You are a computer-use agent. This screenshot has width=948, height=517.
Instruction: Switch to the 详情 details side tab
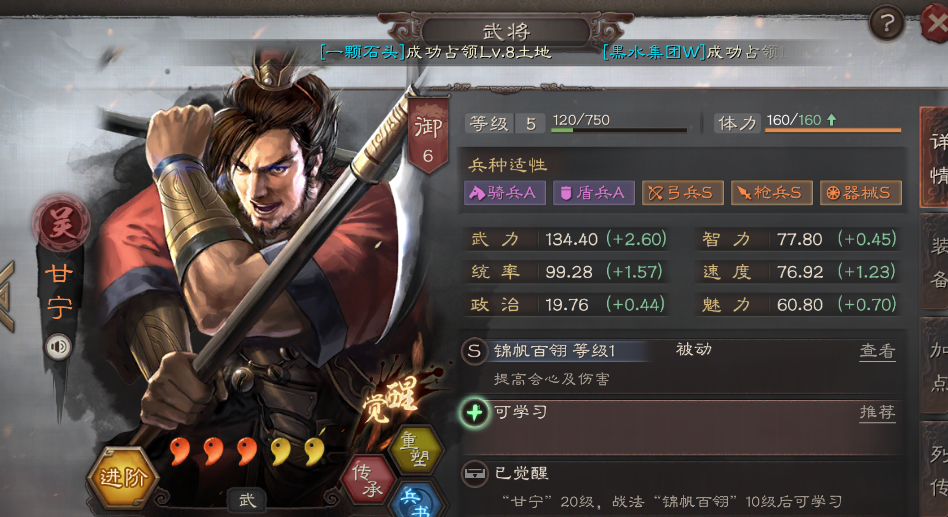coord(936,158)
